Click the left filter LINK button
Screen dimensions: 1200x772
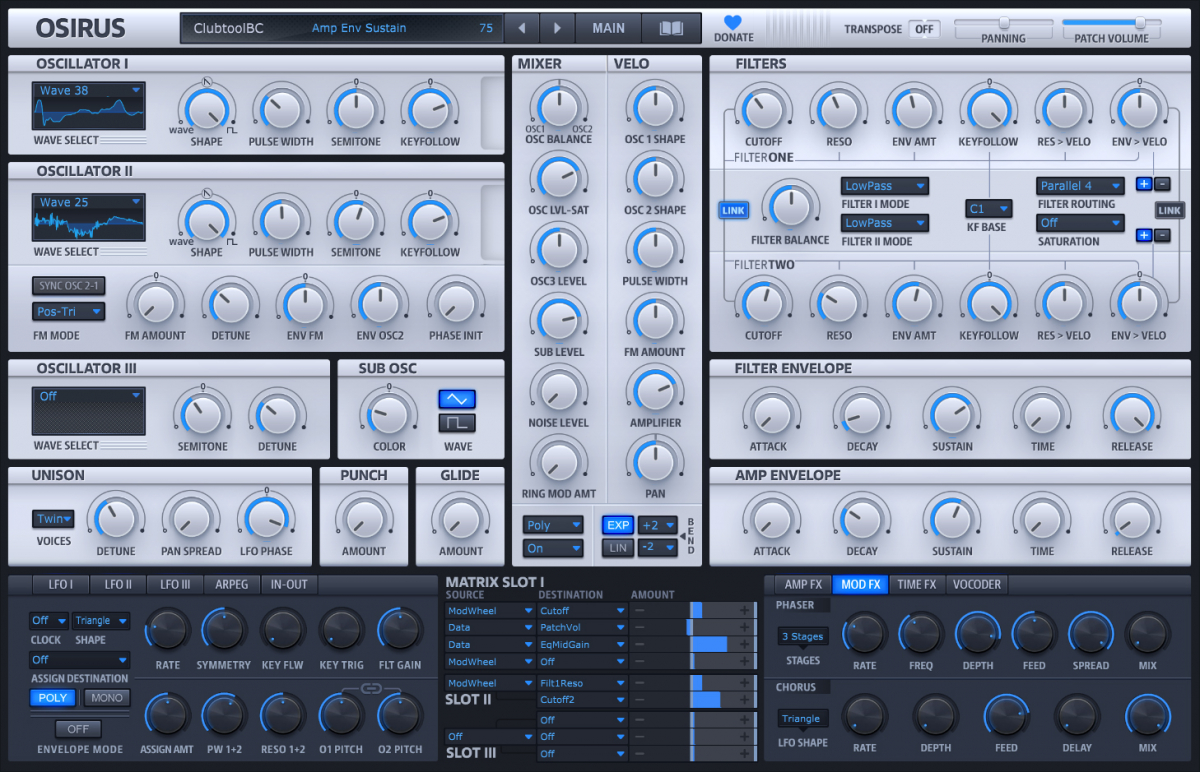pyautogui.click(x=733, y=210)
